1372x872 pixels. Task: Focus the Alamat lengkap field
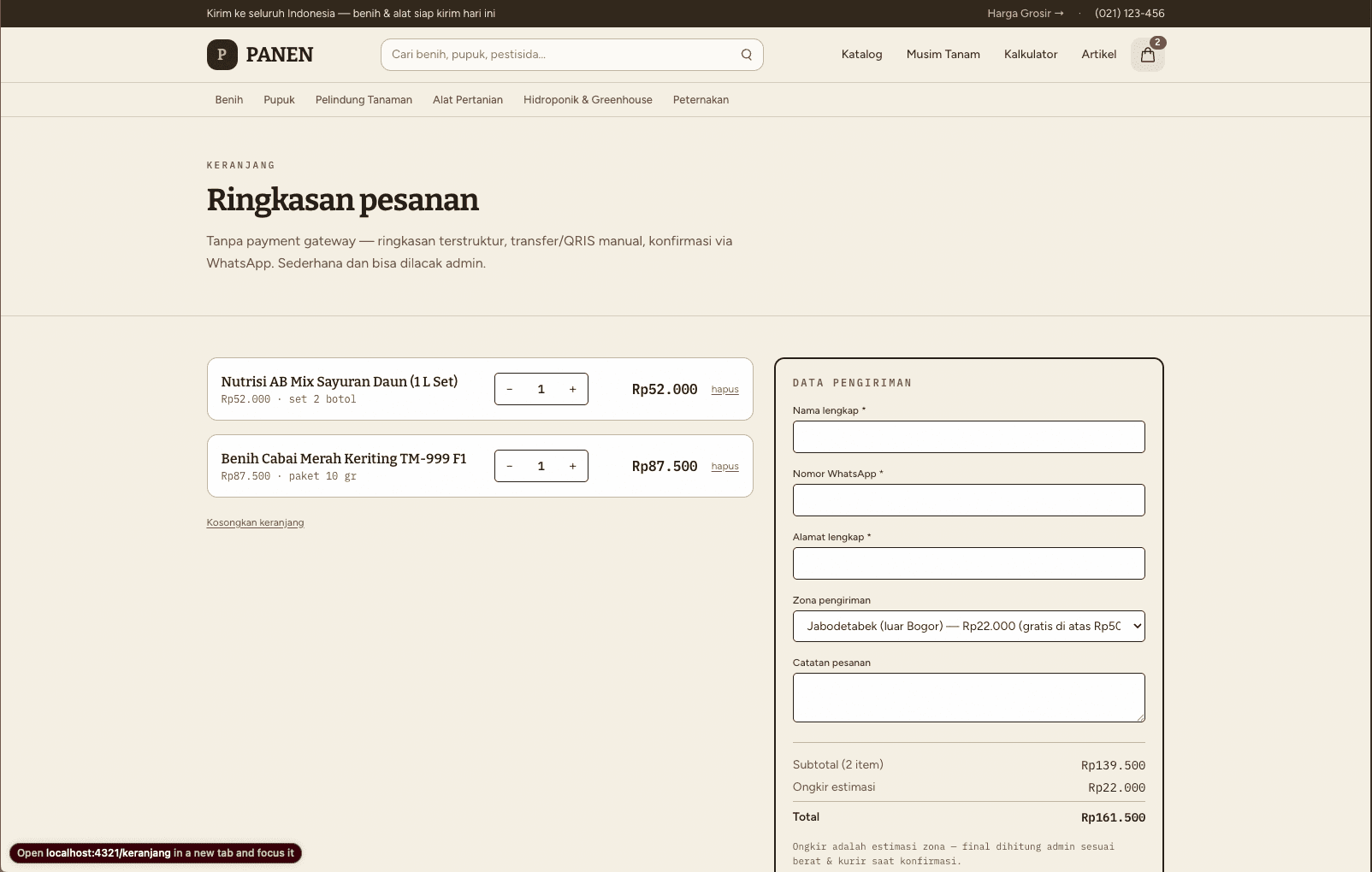click(968, 563)
